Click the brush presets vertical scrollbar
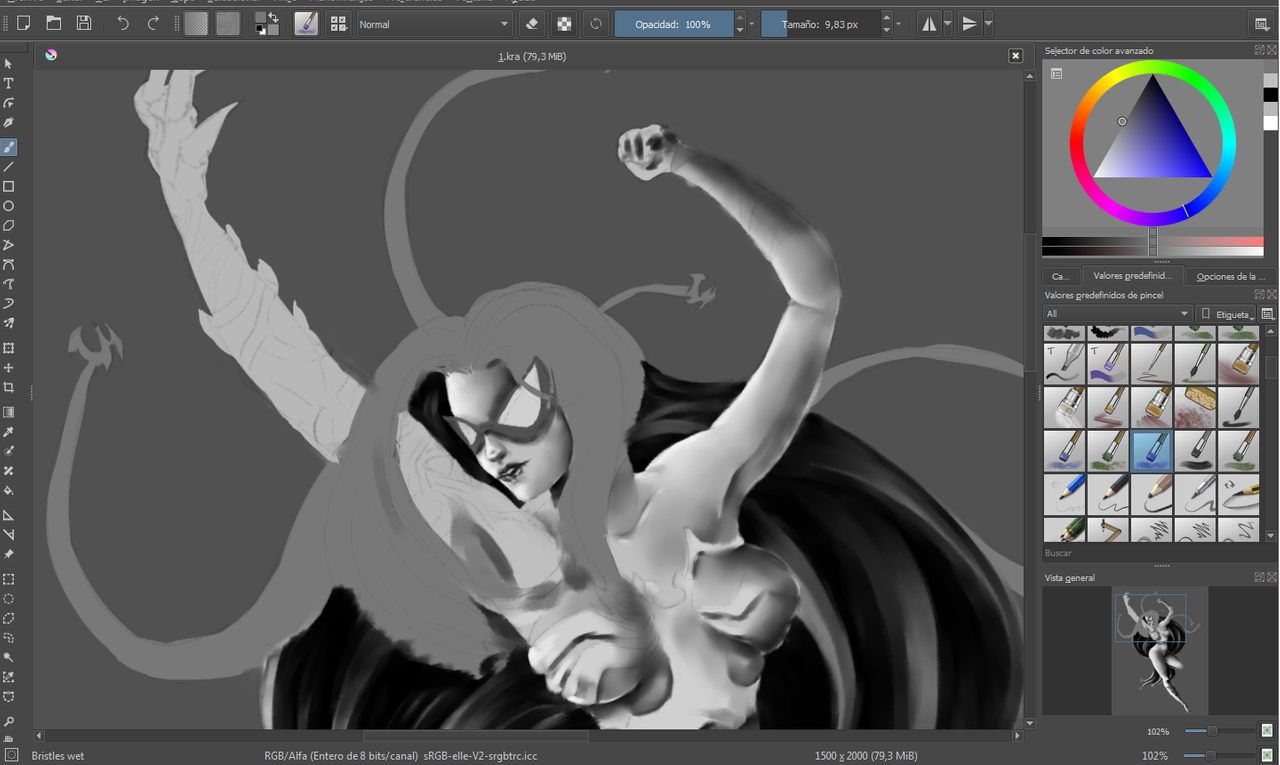Viewport: 1280px width, 765px height. [x=1271, y=434]
